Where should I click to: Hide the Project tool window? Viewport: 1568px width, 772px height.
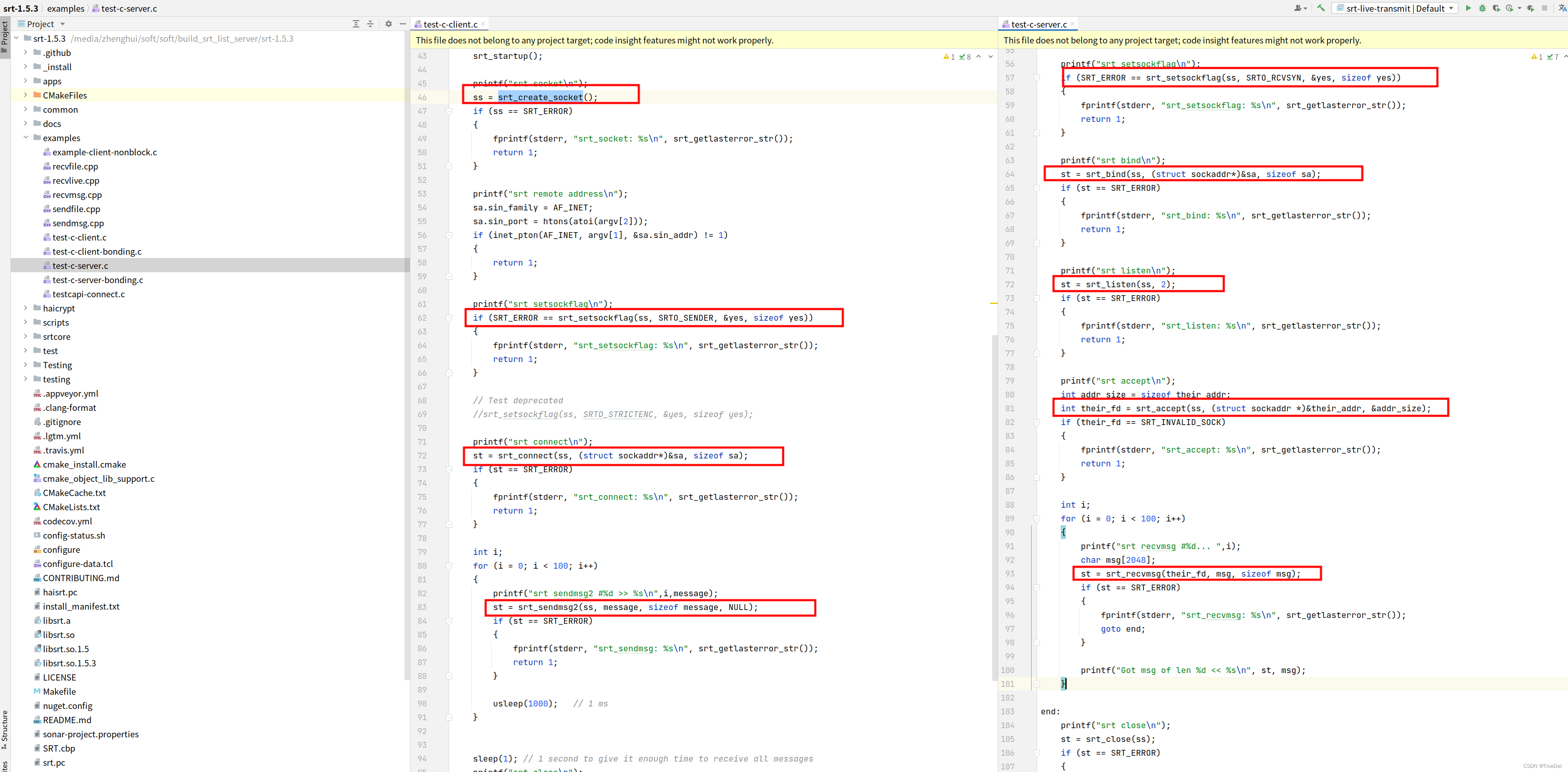click(402, 24)
